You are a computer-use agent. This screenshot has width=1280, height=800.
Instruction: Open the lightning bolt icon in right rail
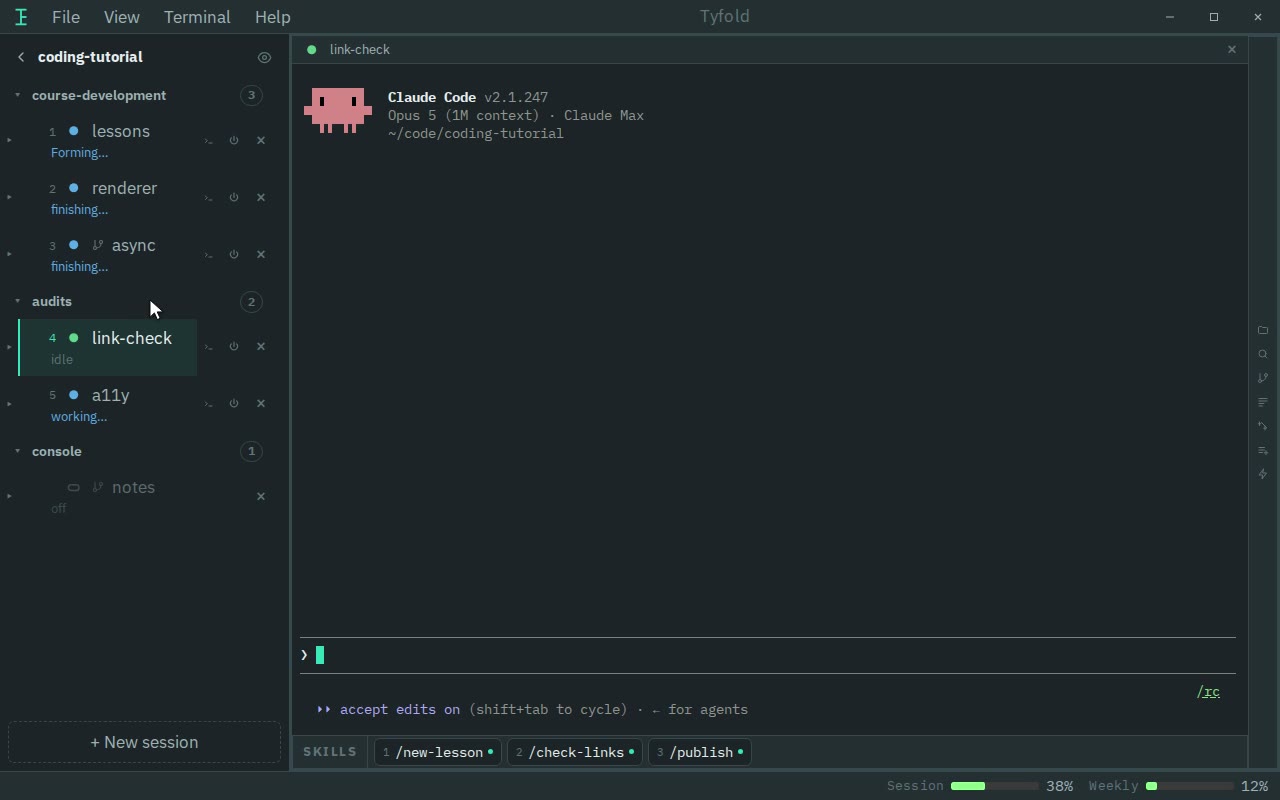(x=1263, y=474)
